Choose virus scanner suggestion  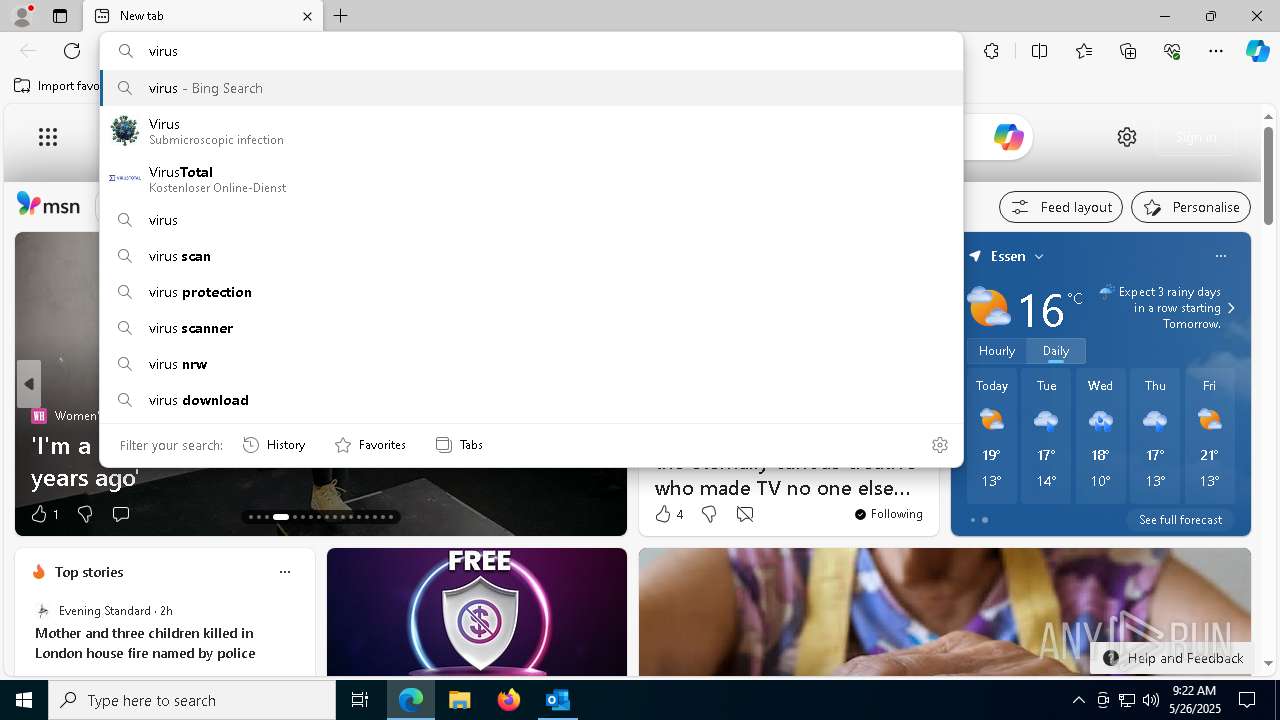coord(531,328)
